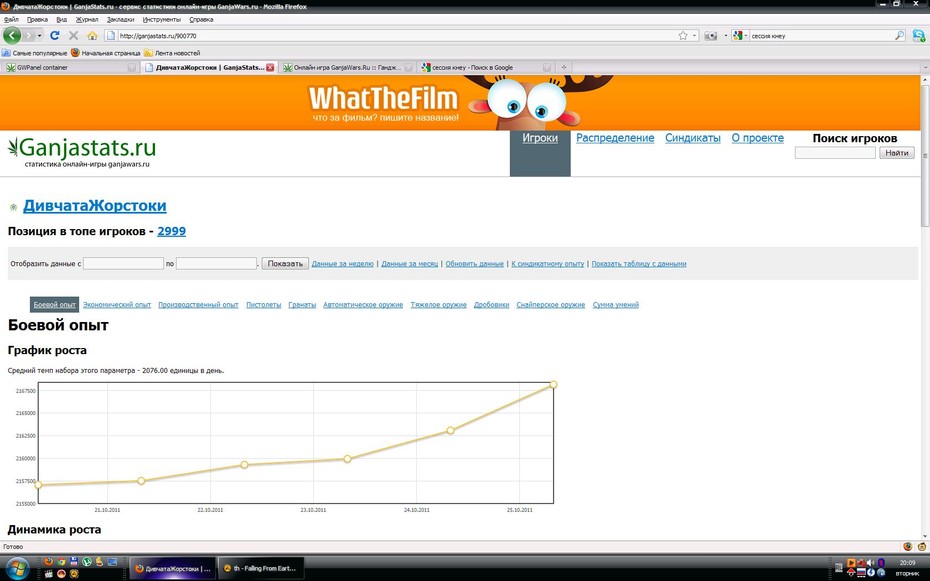
Task: Click the Показать таблицу с данными link
Action: point(639,264)
